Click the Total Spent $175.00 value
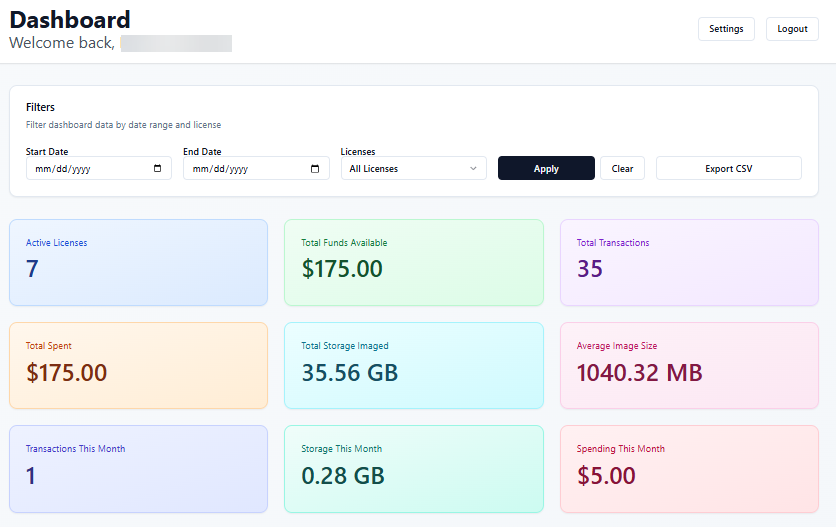836x527 pixels. point(67,372)
